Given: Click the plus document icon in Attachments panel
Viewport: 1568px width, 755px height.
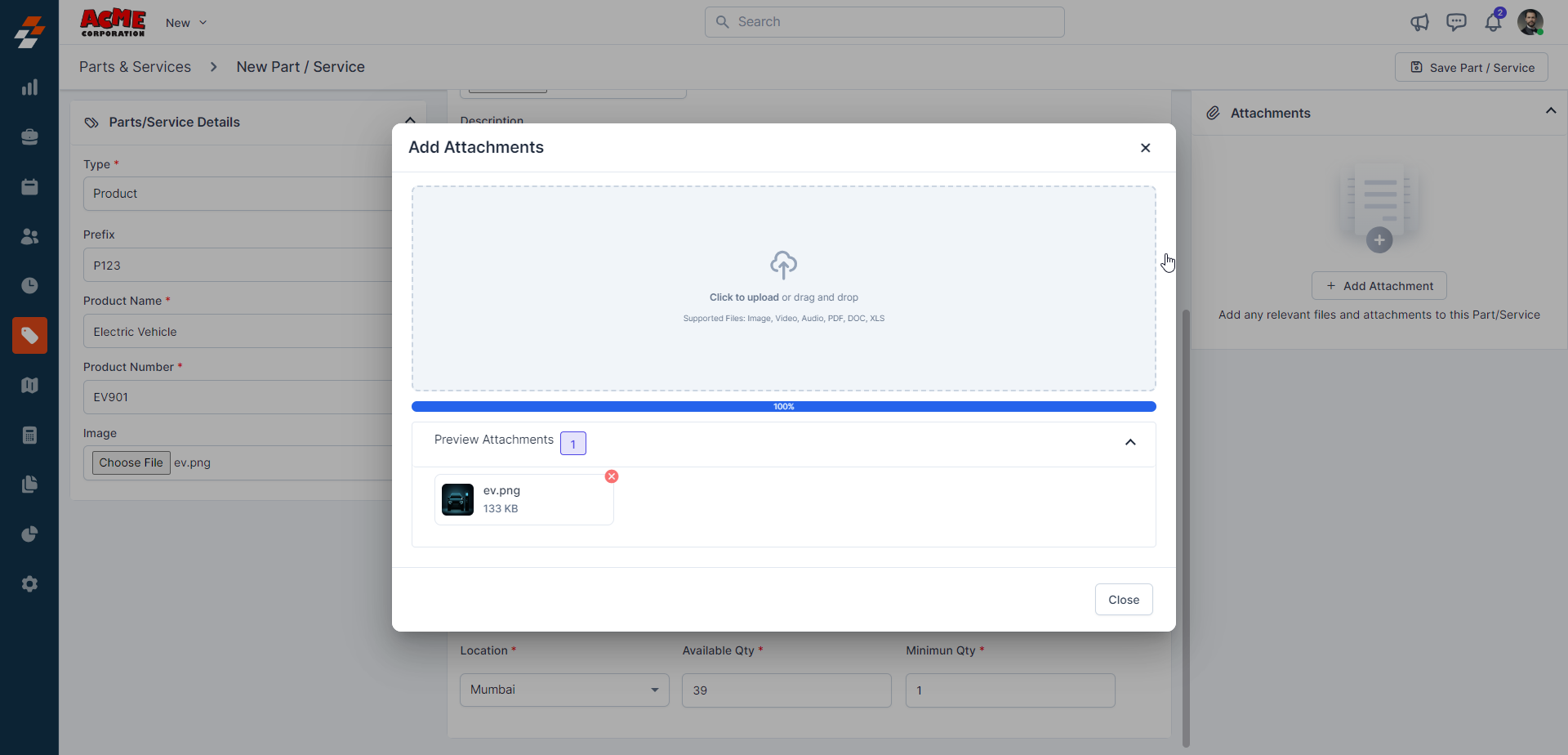Looking at the screenshot, I should pyautogui.click(x=1379, y=208).
